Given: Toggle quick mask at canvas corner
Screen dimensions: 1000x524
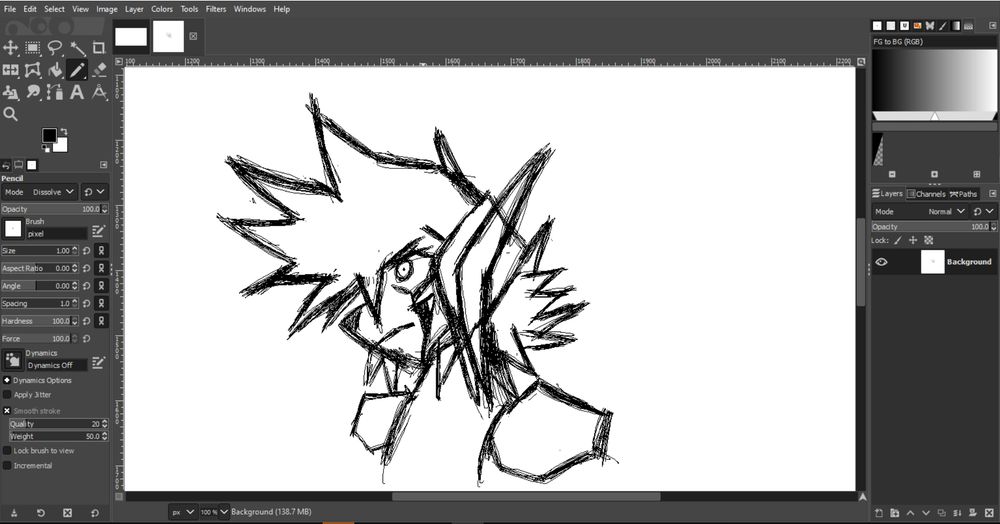Looking at the screenshot, I should (119, 496).
